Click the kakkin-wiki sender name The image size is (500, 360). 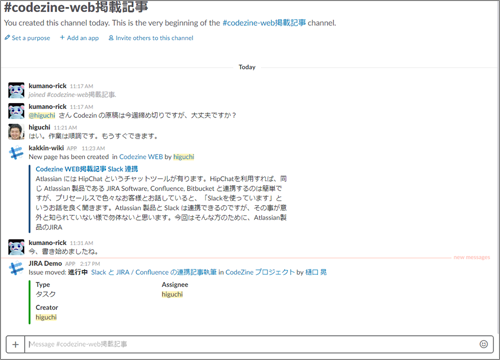coord(46,148)
